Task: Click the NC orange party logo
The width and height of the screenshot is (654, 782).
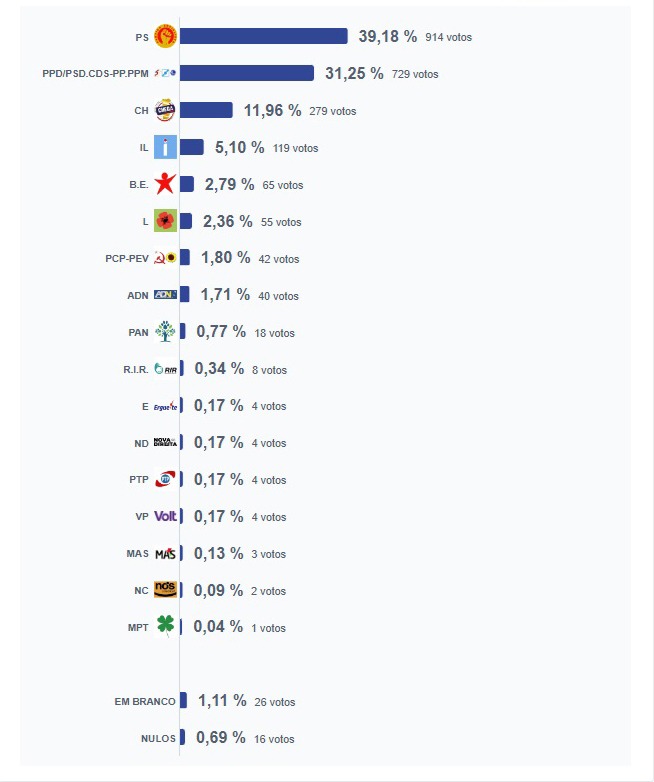Action: coord(165,590)
